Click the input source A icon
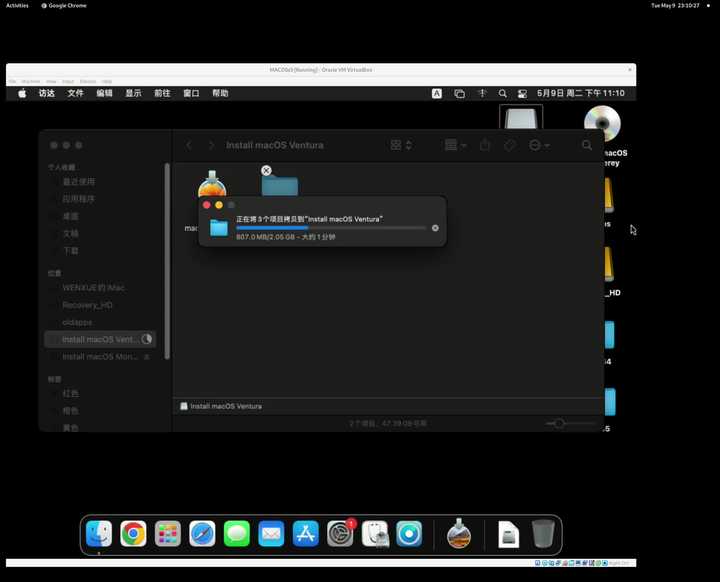Viewport: 720px width, 582px height. (x=437, y=94)
